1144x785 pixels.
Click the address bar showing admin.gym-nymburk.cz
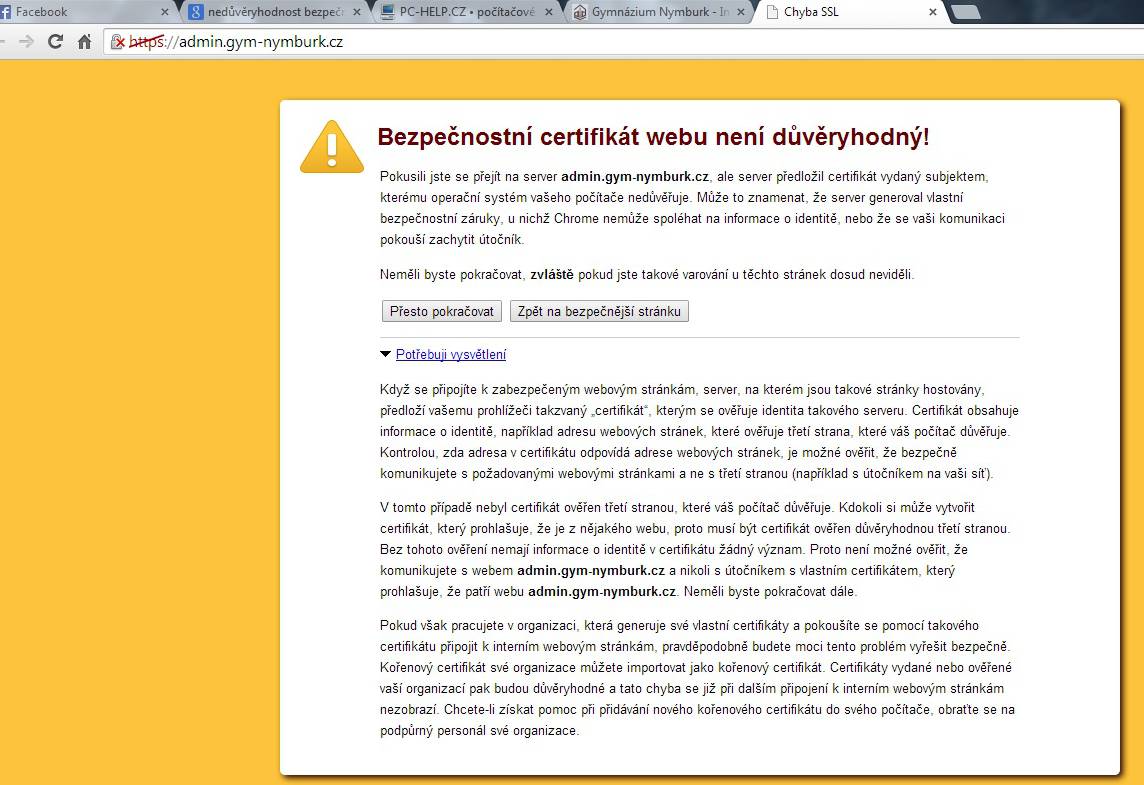click(x=626, y=42)
